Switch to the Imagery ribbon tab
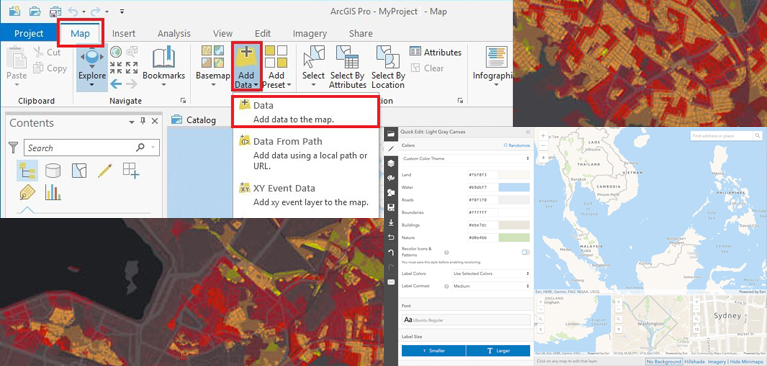 tap(310, 33)
